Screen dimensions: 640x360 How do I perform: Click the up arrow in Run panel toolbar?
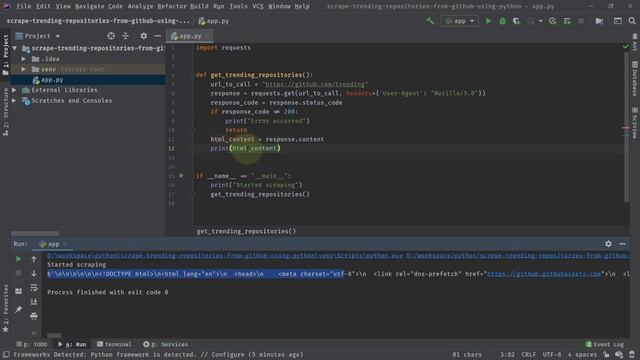[x=34, y=259]
